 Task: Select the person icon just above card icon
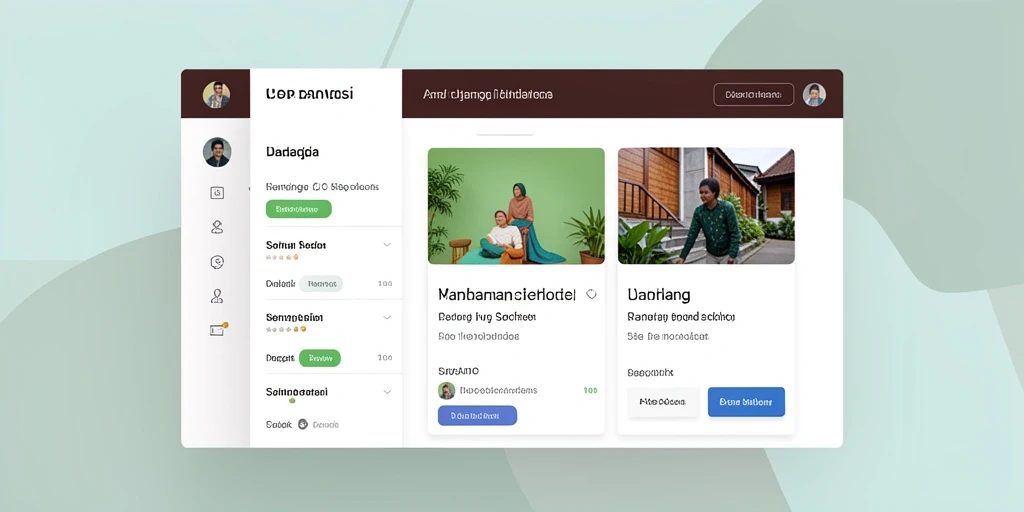(217, 296)
